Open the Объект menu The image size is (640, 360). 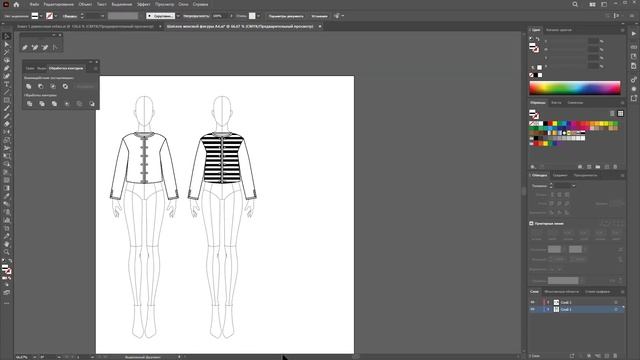85,4
